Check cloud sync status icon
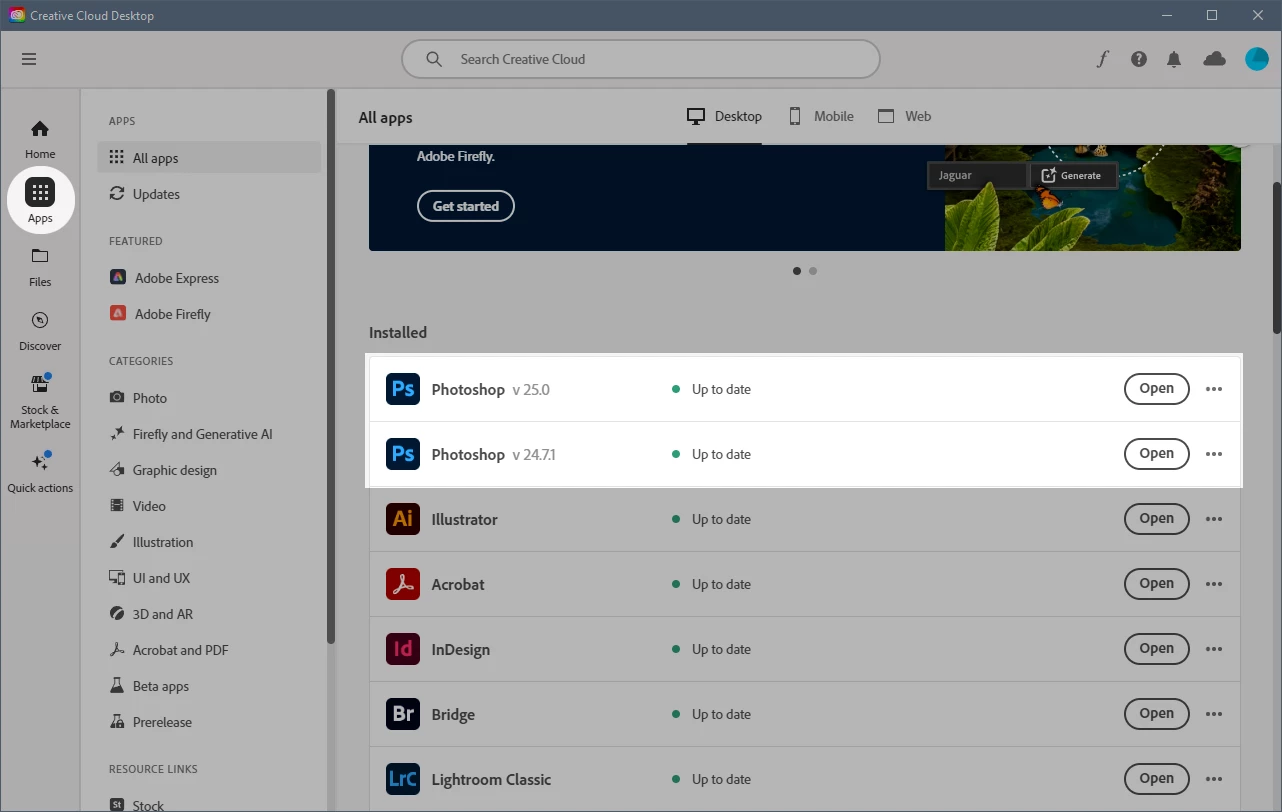Image resolution: width=1282 pixels, height=812 pixels. tap(1214, 59)
